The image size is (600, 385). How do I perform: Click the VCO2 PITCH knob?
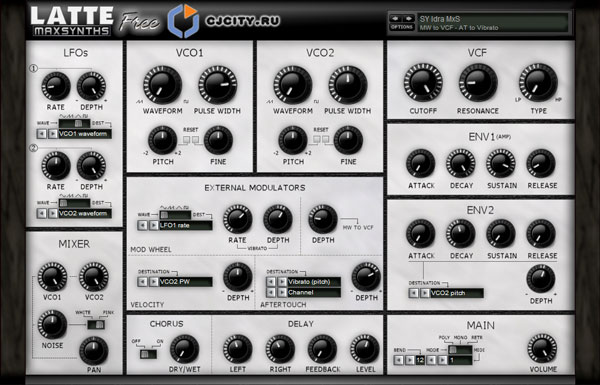click(293, 140)
